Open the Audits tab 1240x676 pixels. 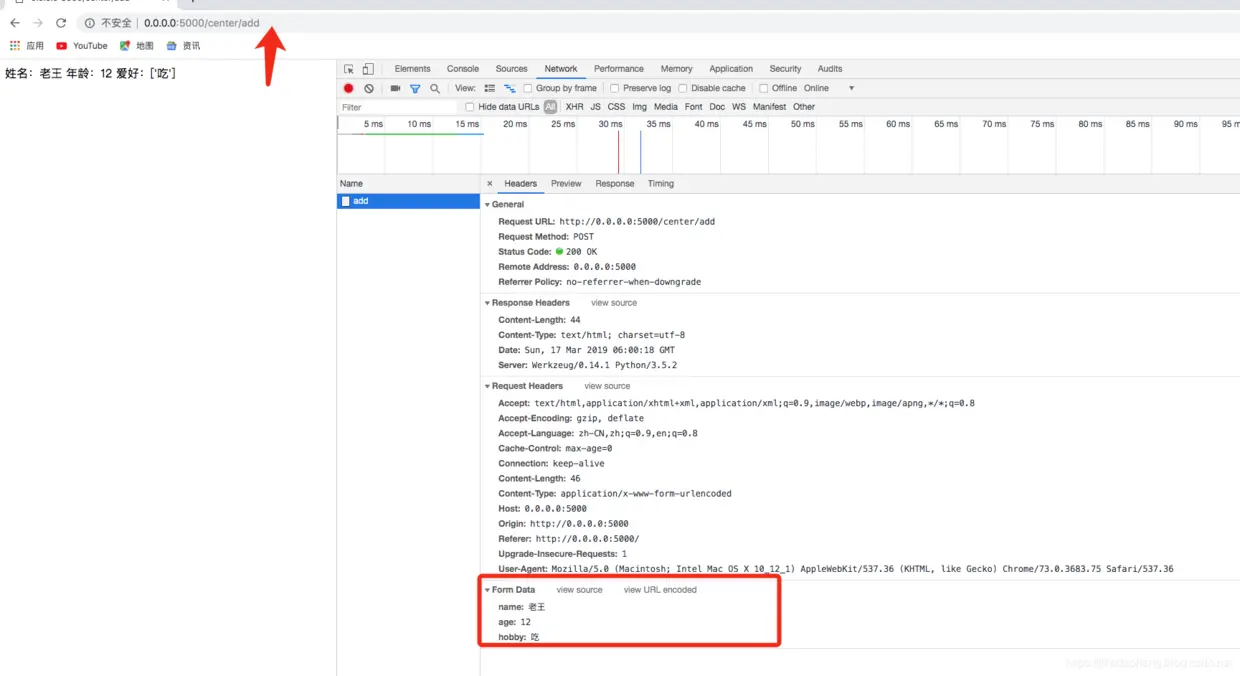point(830,69)
